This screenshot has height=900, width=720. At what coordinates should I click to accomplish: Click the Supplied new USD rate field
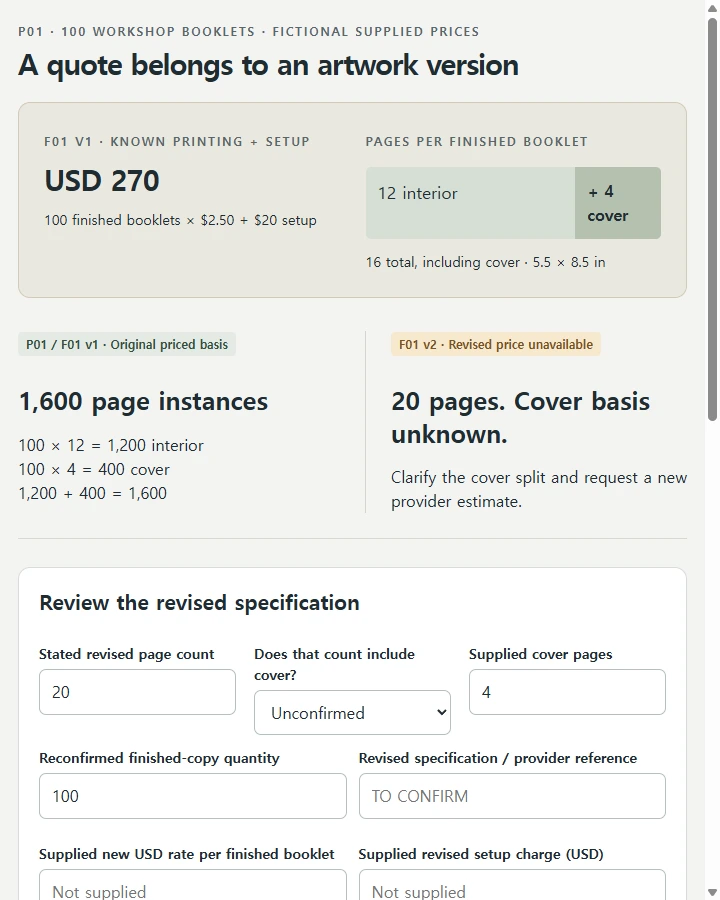tap(192, 887)
